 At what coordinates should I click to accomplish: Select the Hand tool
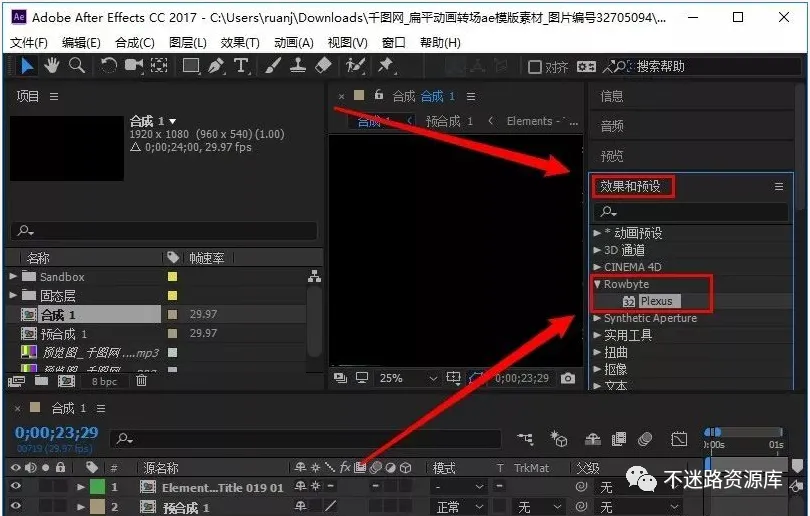point(52,66)
